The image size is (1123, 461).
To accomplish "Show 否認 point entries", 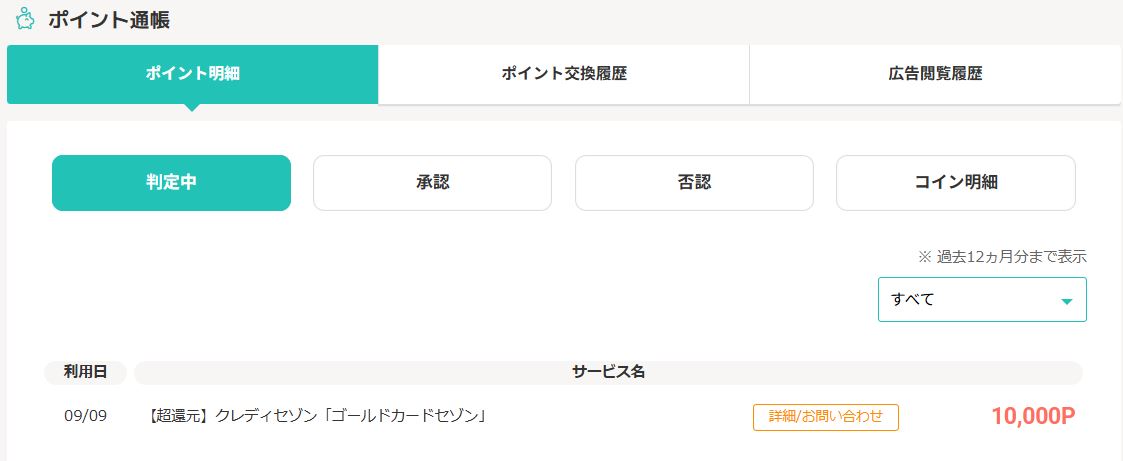I will (x=694, y=183).
